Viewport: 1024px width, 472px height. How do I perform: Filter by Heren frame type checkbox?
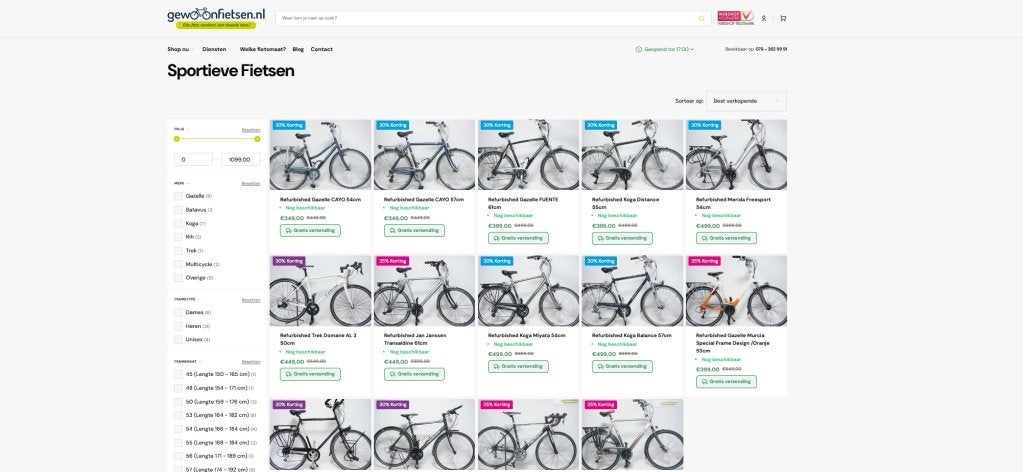178,326
